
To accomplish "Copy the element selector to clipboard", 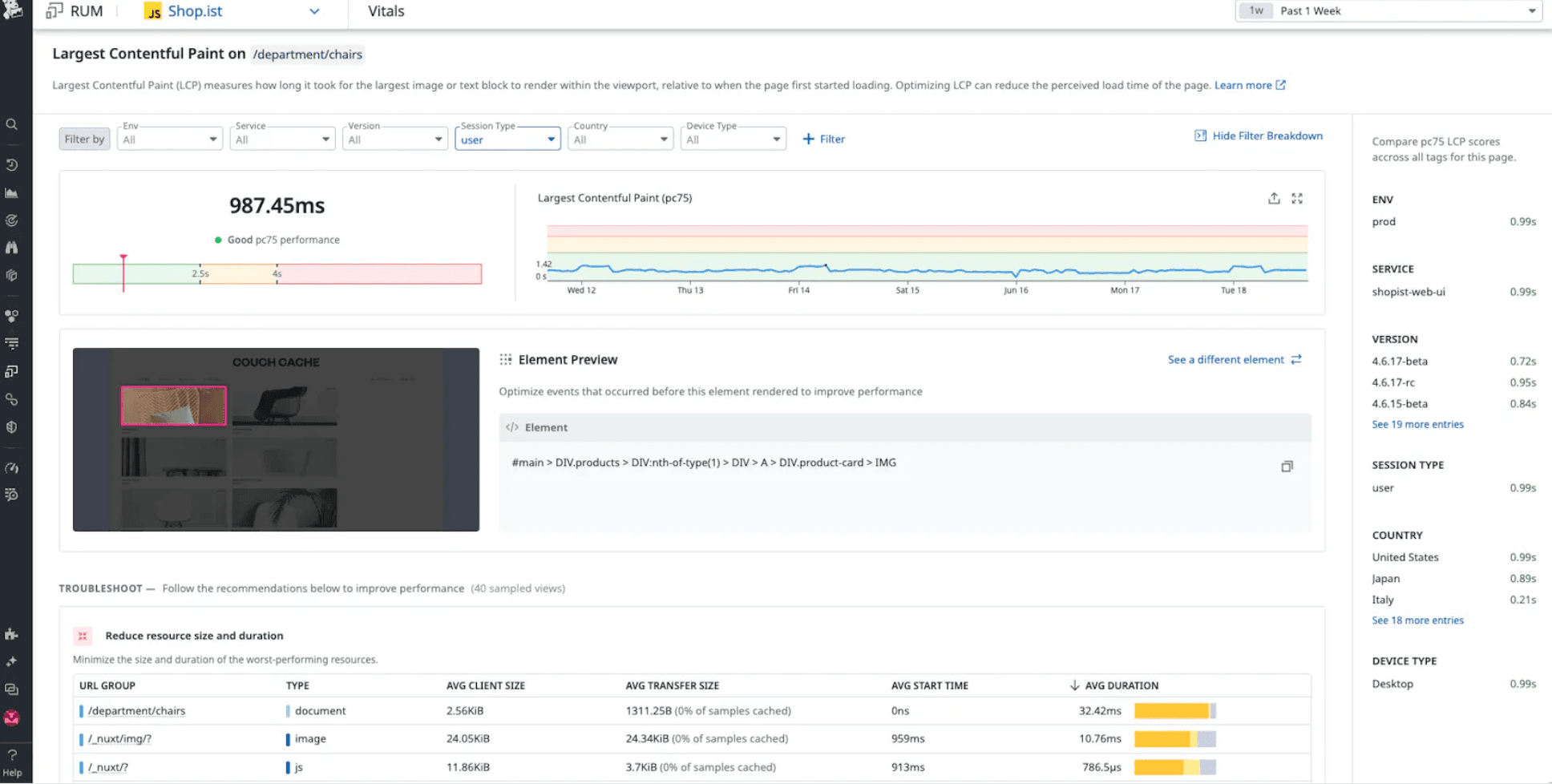I will [1287, 467].
